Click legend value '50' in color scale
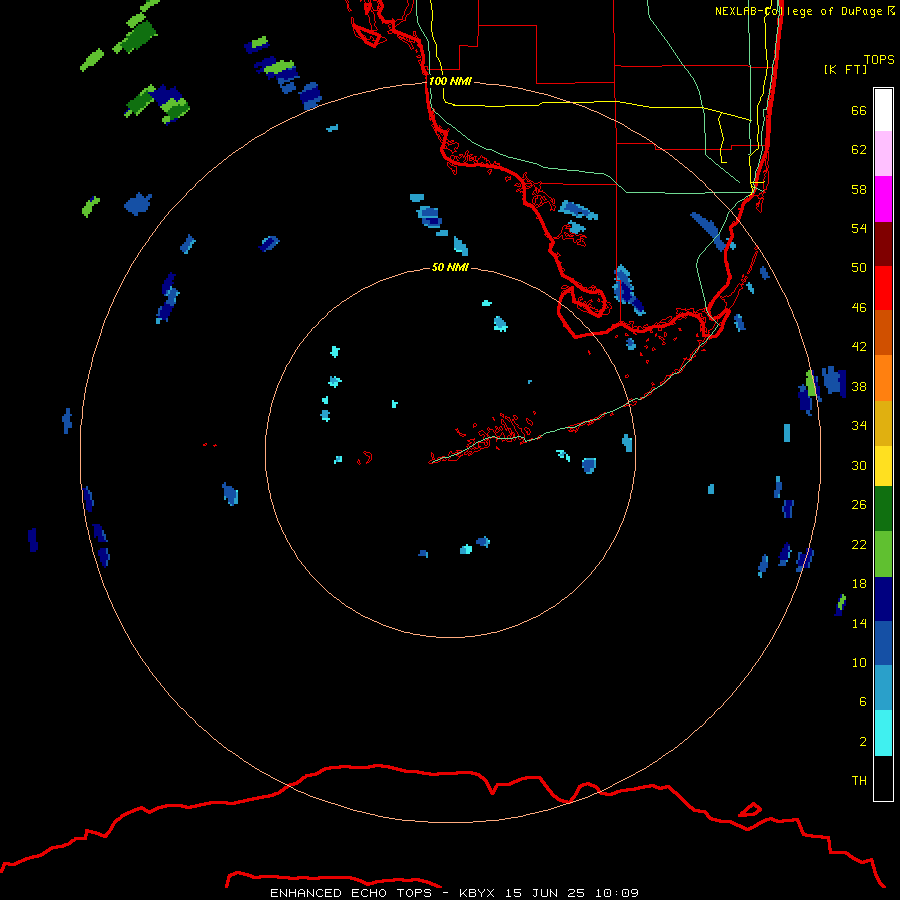The image size is (900, 900). click(859, 267)
